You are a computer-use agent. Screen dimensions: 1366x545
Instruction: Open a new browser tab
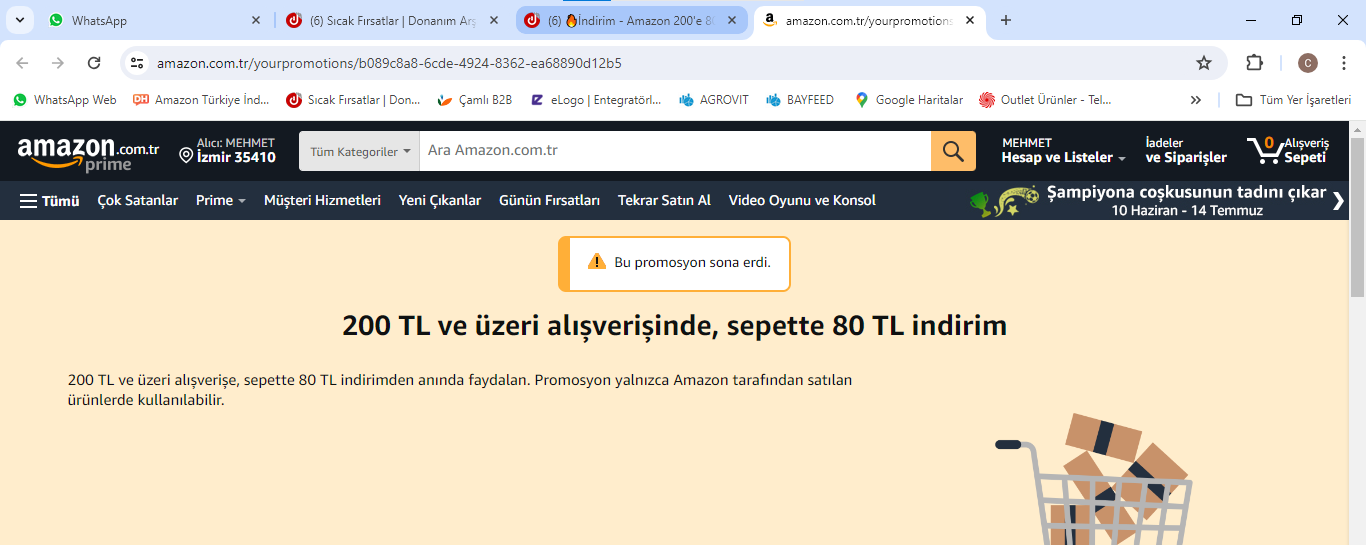click(x=1006, y=20)
